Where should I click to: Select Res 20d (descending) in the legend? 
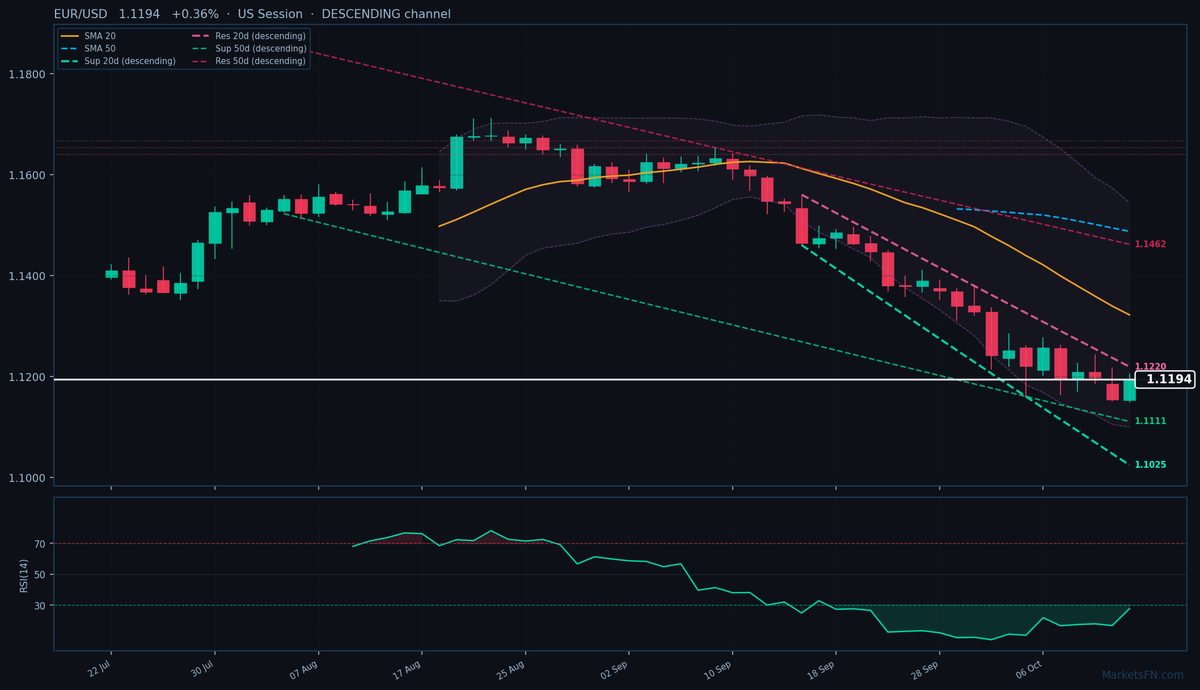248,36
